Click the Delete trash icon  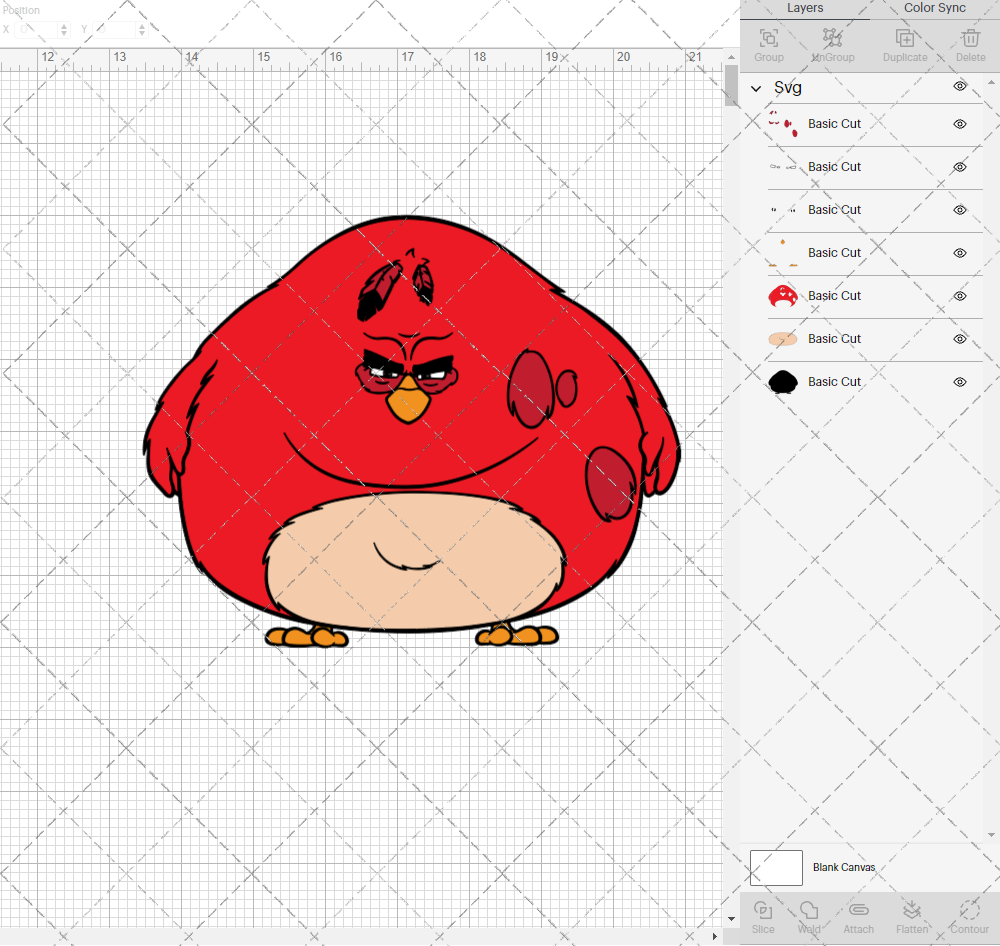tap(971, 38)
